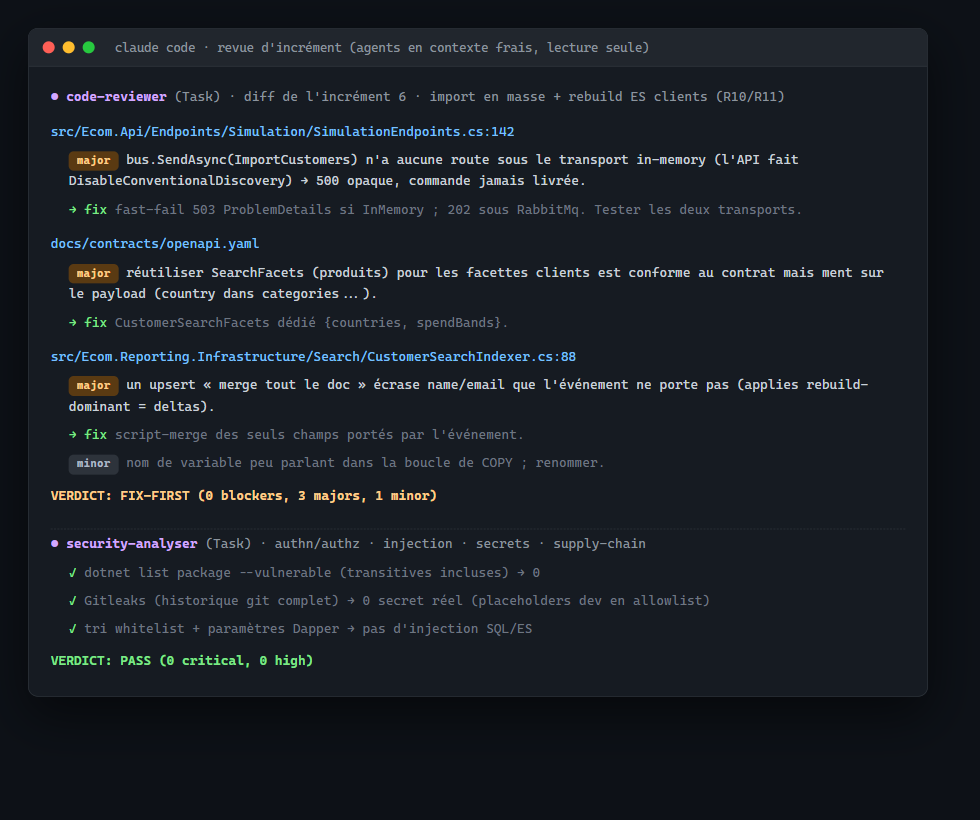Click the major badge for SearchFacets finding

click(x=93, y=273)
